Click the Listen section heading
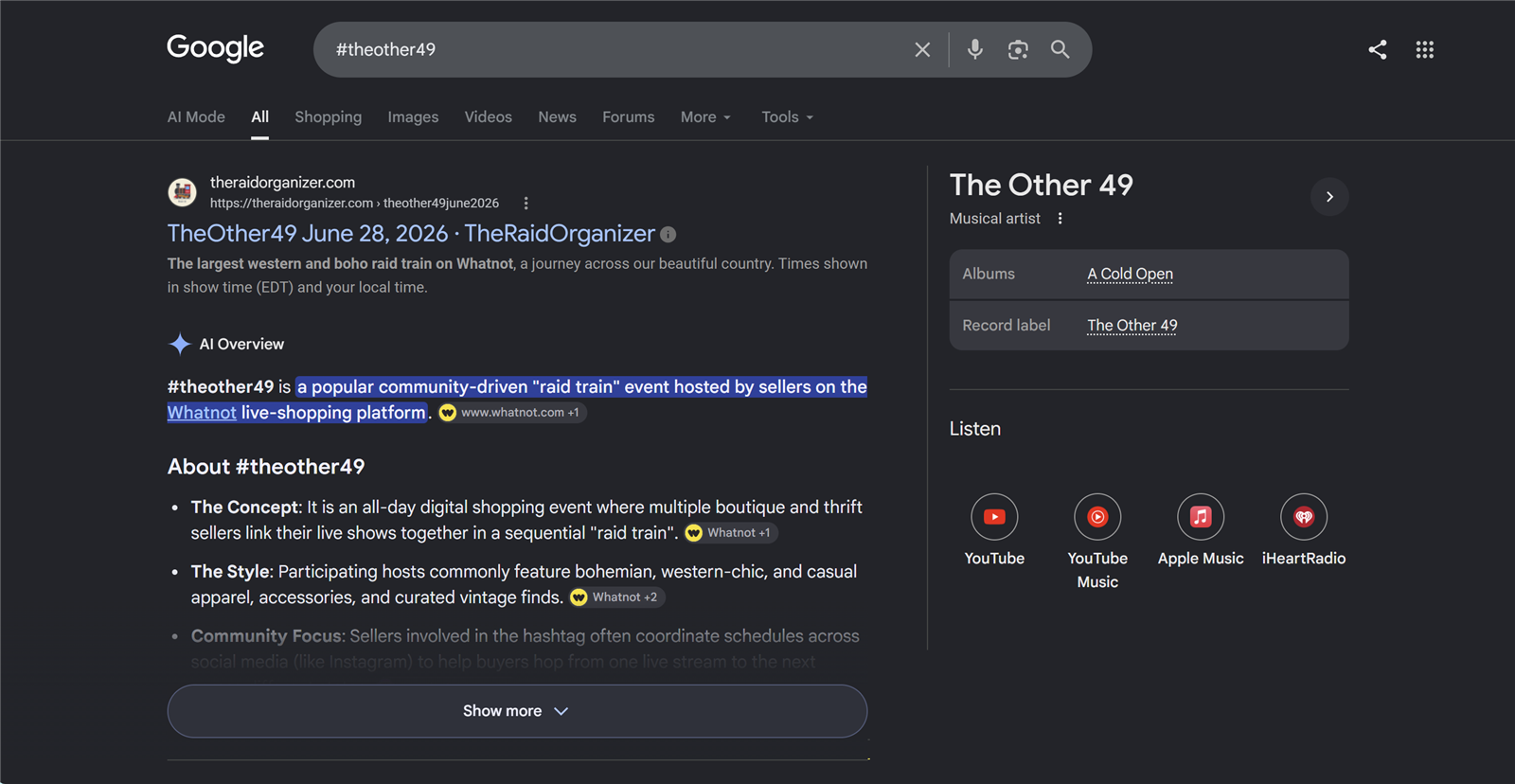1515x784 pixels. click(x=975, y=429)
